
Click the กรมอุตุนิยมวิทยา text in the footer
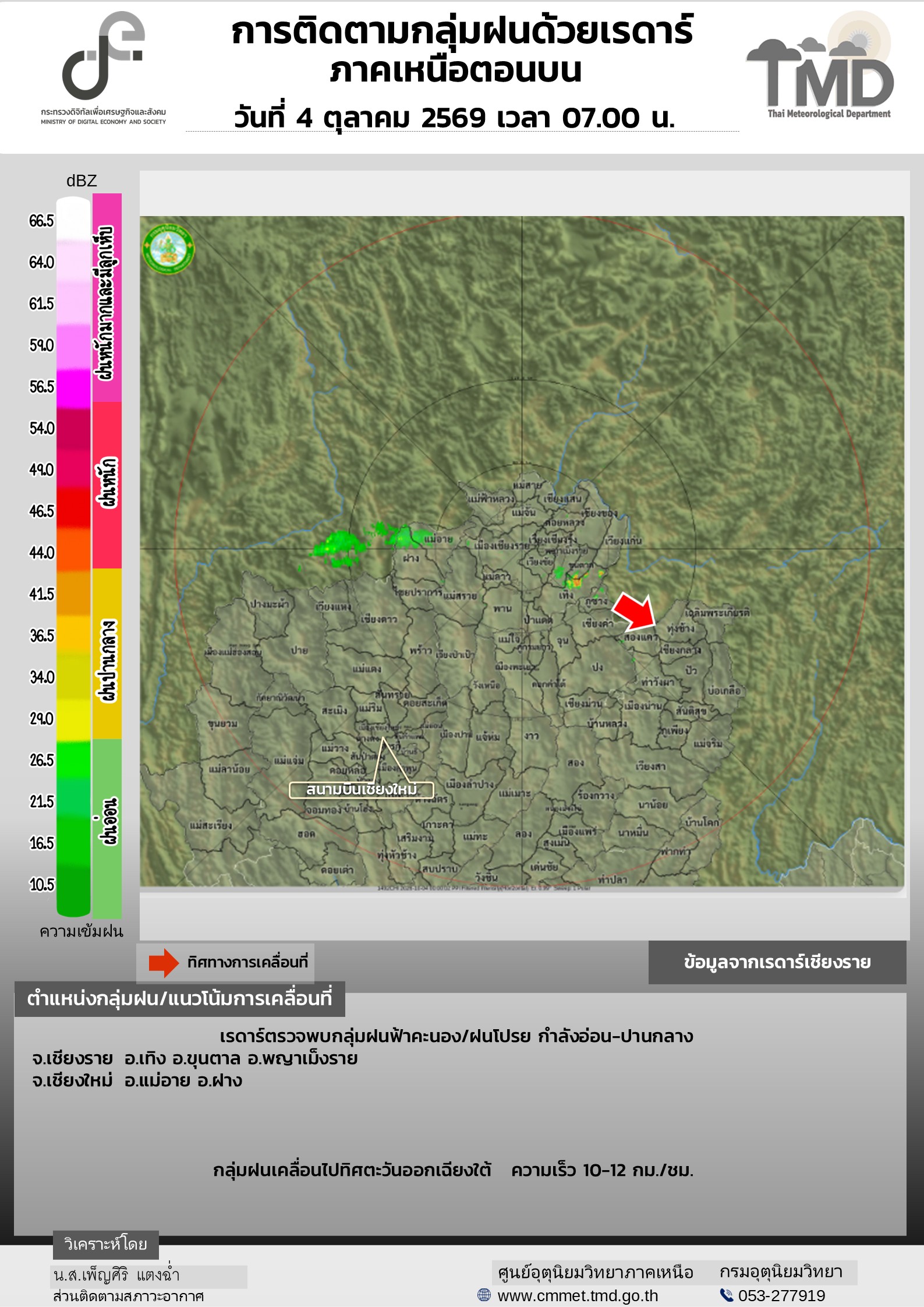click(x=781, y=1271)
